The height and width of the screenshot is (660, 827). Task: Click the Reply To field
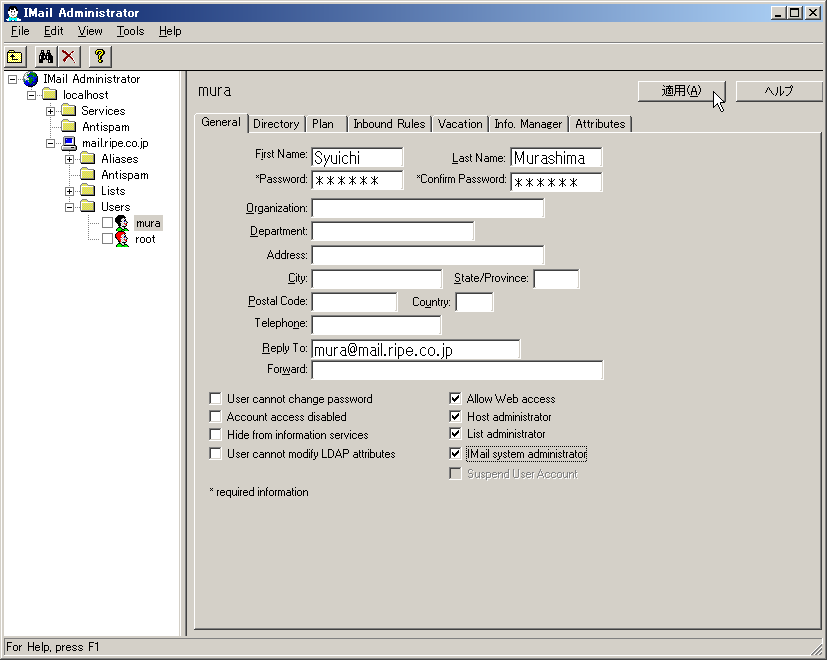pos(416,349)
